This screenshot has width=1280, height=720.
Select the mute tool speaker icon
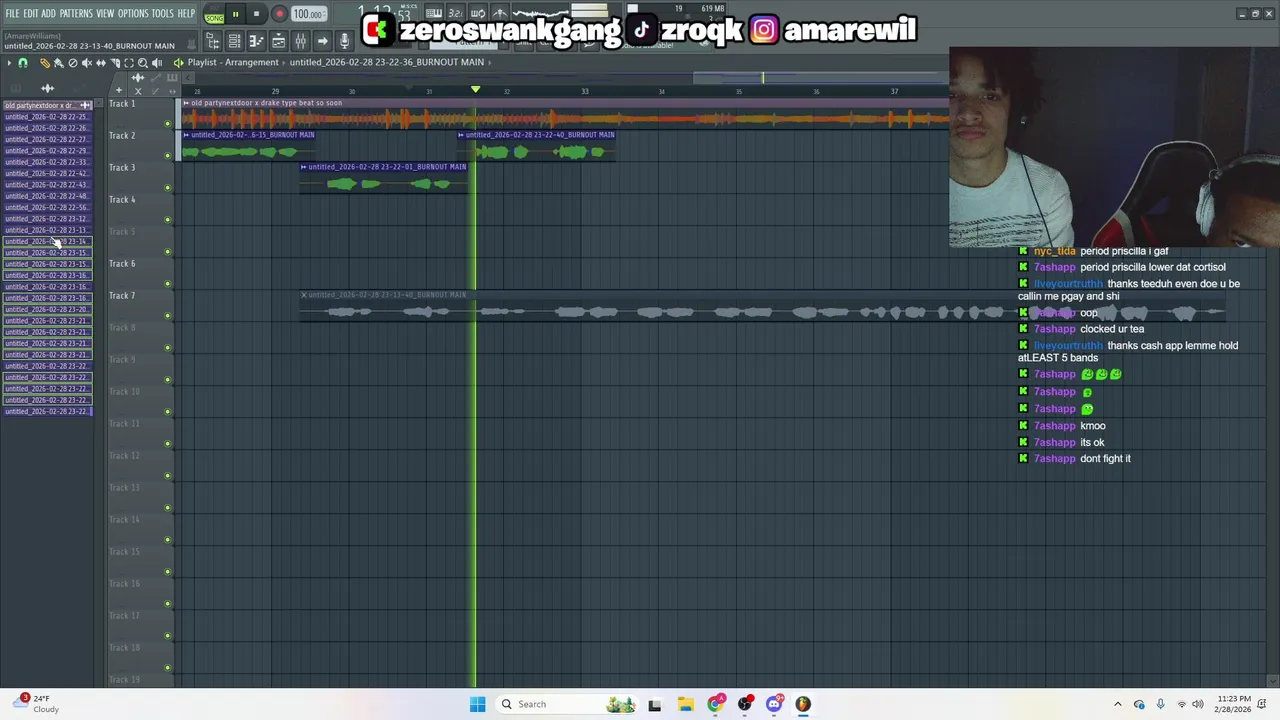[87, 62]
